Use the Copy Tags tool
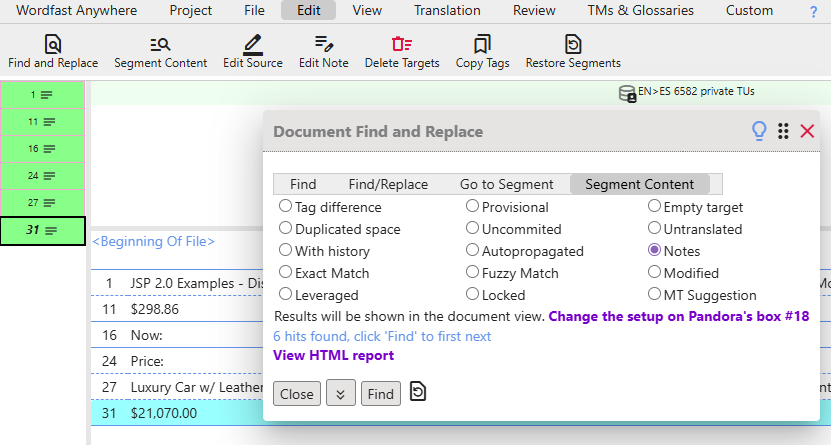 [482, 51]
